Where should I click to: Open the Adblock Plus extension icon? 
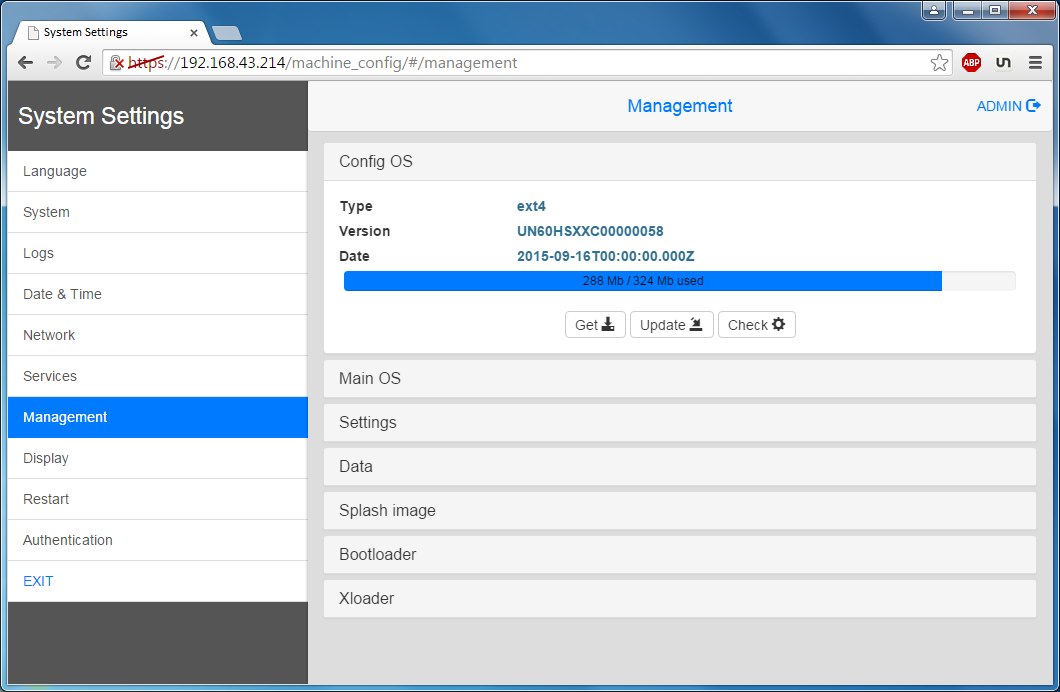pyautogui.click(x=971, y=63)
